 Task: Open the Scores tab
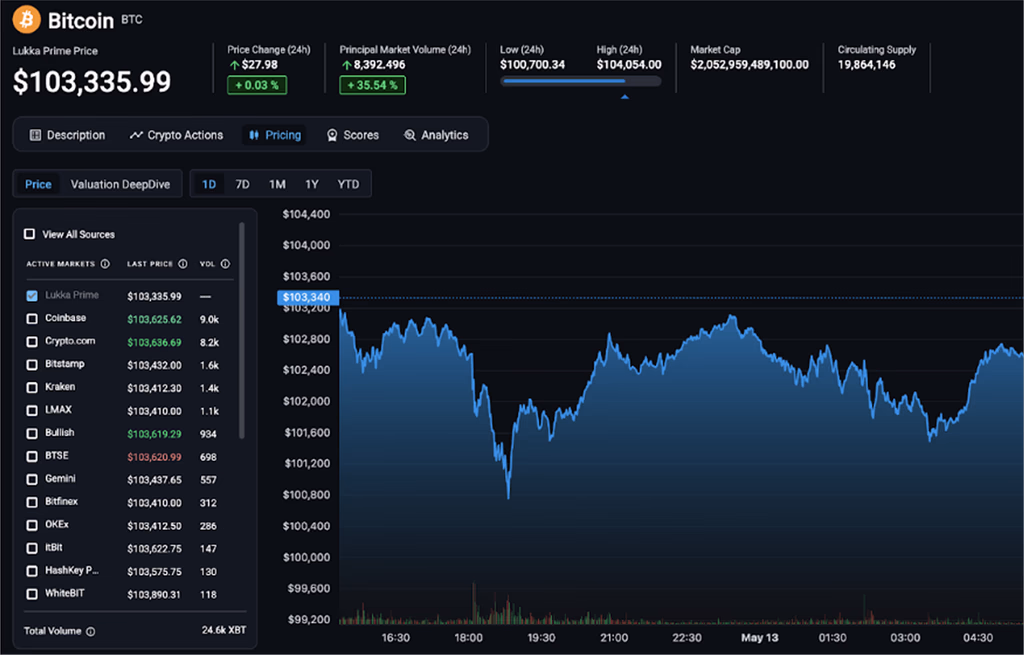pyautogui.click(x=353, y=135)
